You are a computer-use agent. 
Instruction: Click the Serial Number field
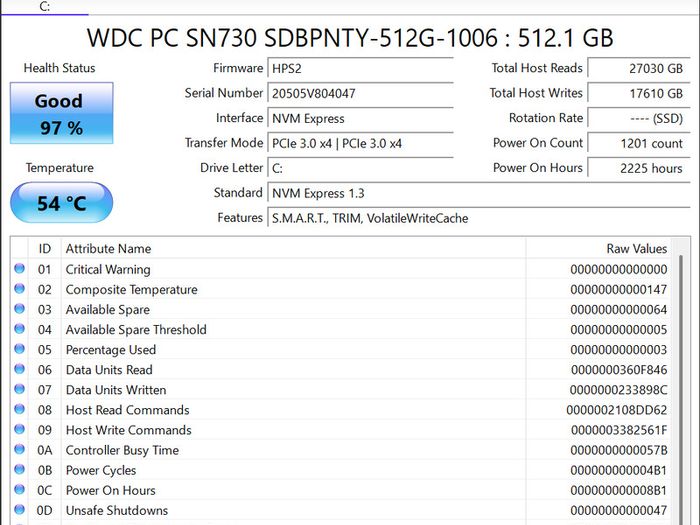(x=360, y=93)
